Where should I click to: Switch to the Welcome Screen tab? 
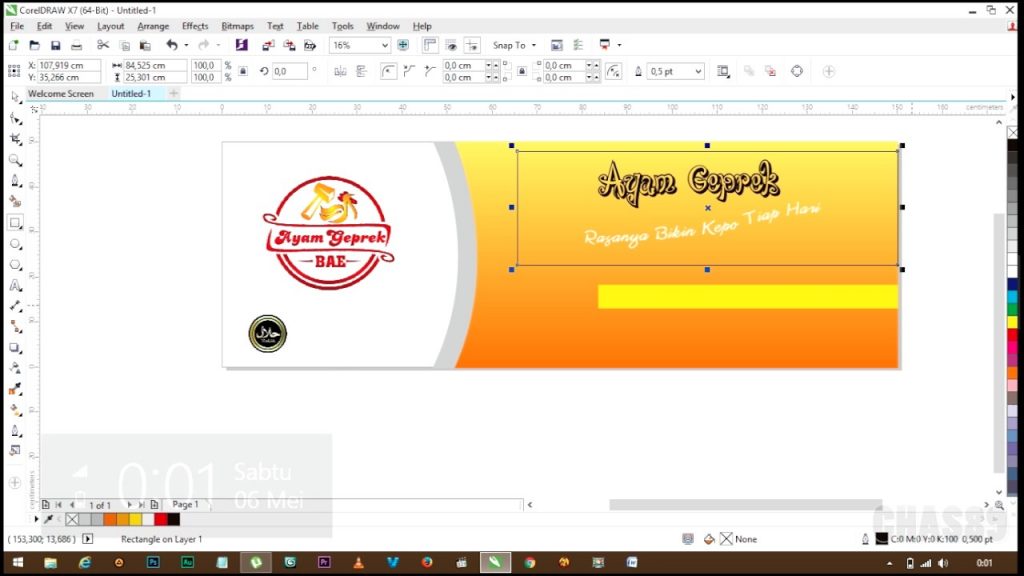click(61, 93)
